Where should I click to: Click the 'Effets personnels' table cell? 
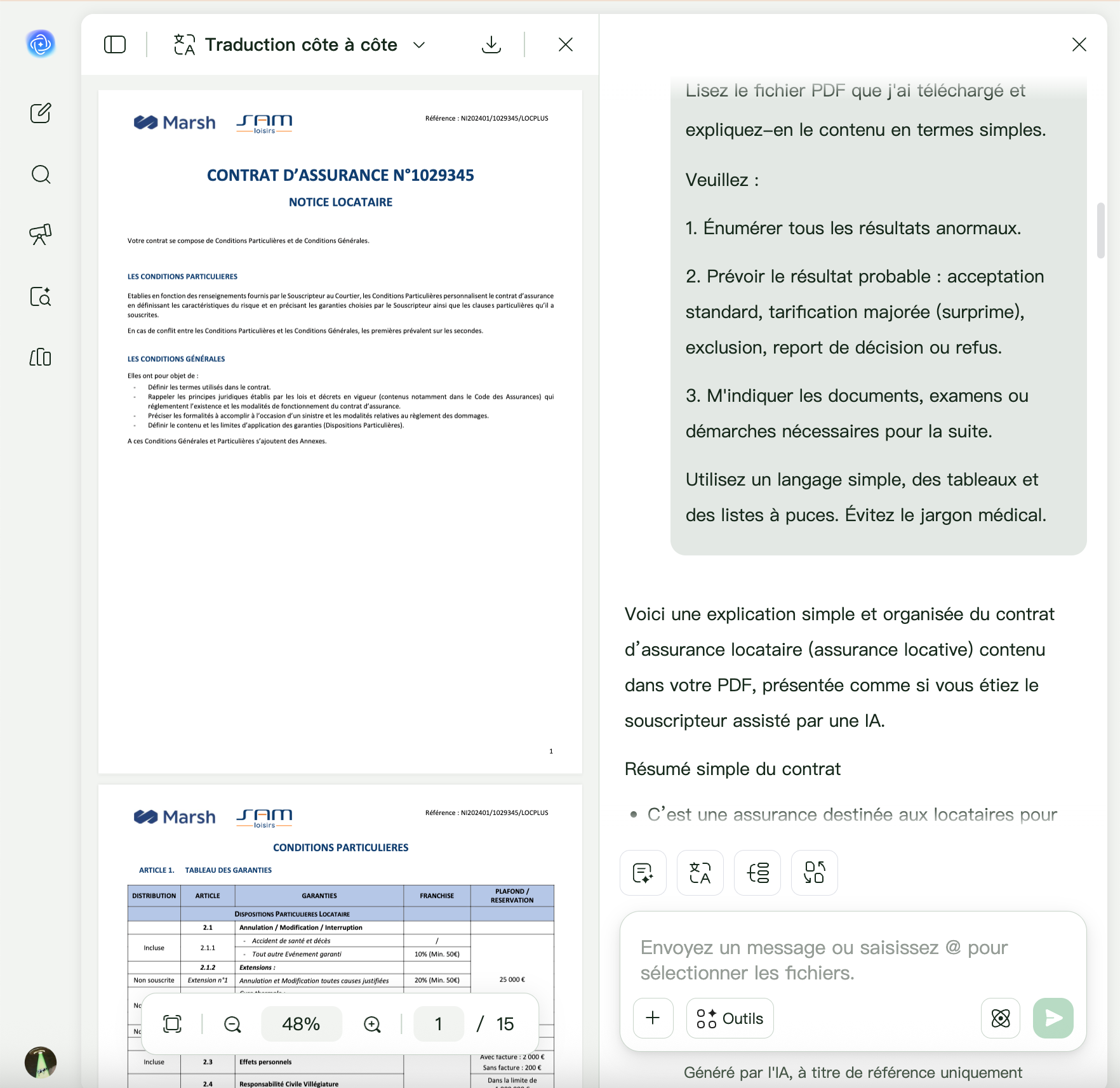click(319, 1062)
